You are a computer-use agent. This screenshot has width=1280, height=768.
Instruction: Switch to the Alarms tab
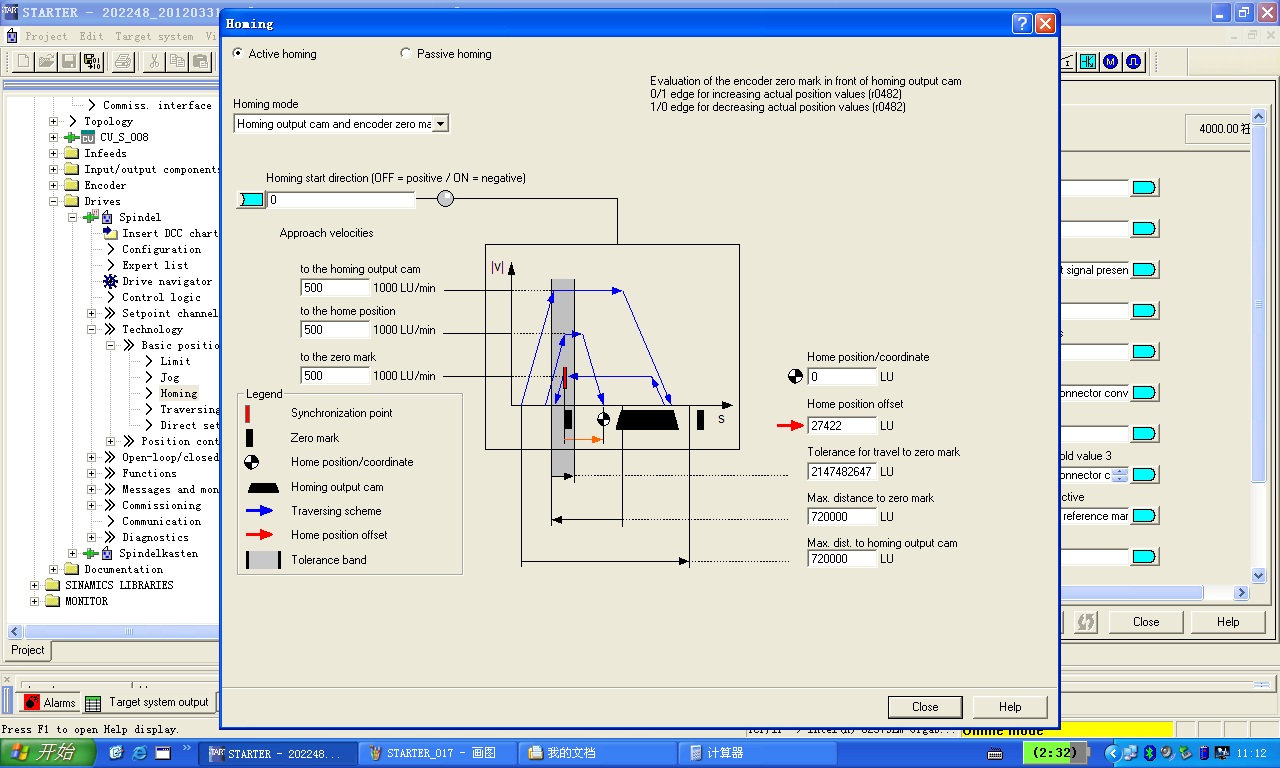(x=49, y=703)
